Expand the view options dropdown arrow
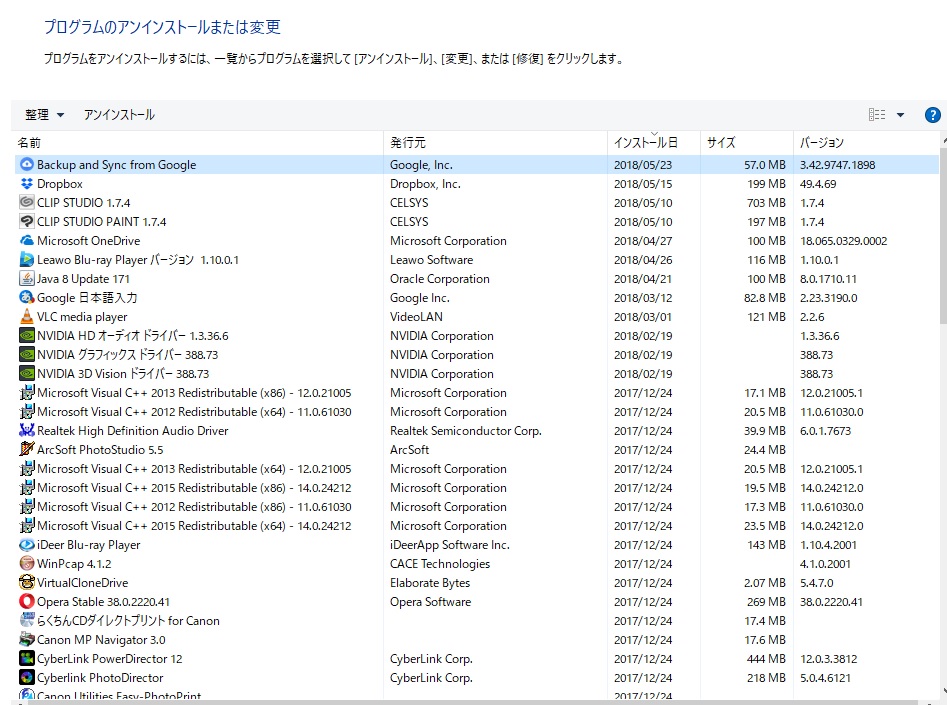 [x=900, y=115]
